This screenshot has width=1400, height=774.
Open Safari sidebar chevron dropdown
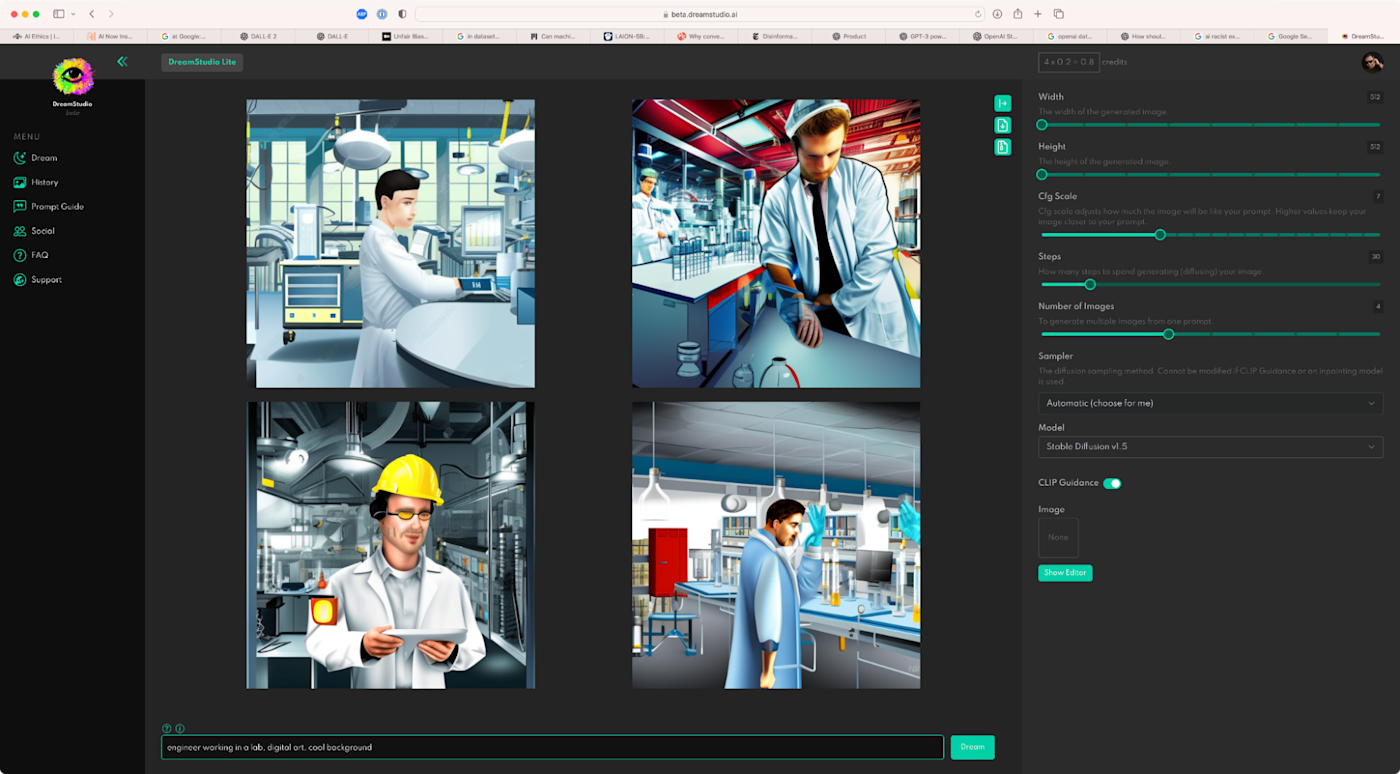coord(73,14)
